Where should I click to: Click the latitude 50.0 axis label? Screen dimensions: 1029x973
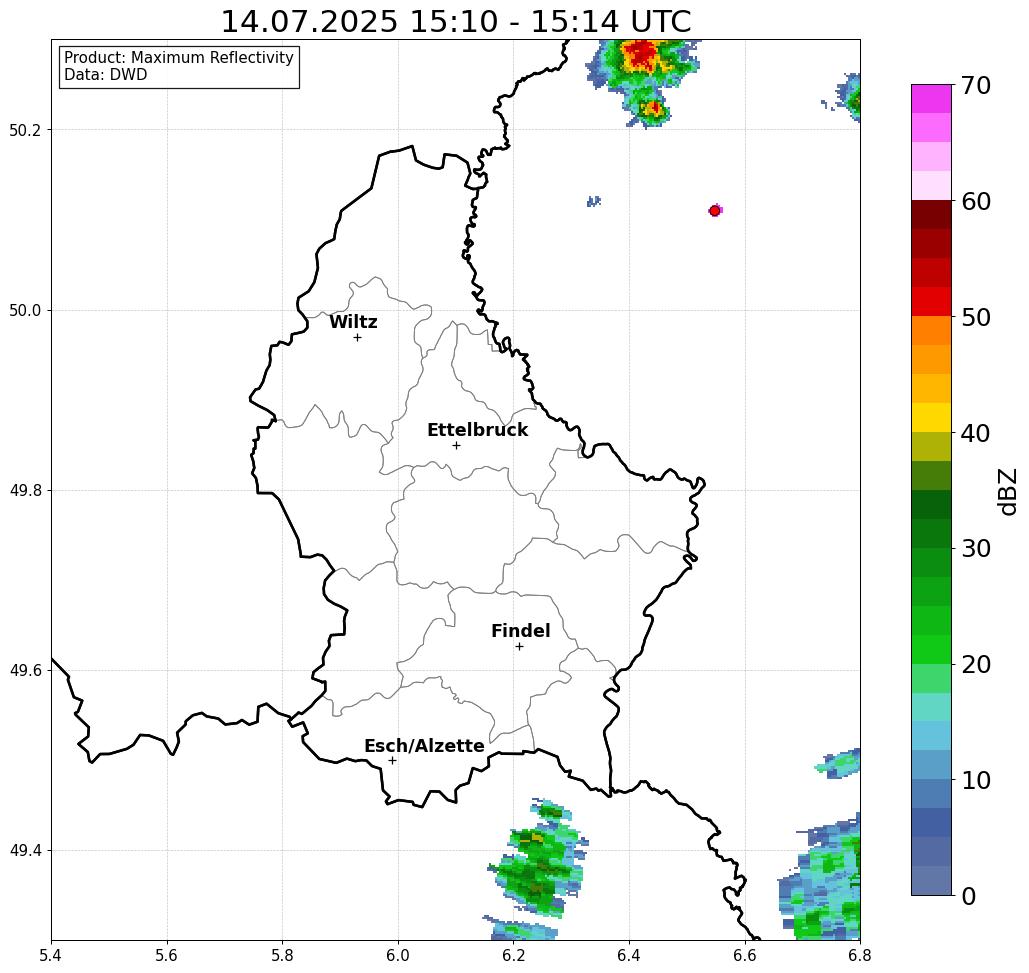click(x=25, y=310)
